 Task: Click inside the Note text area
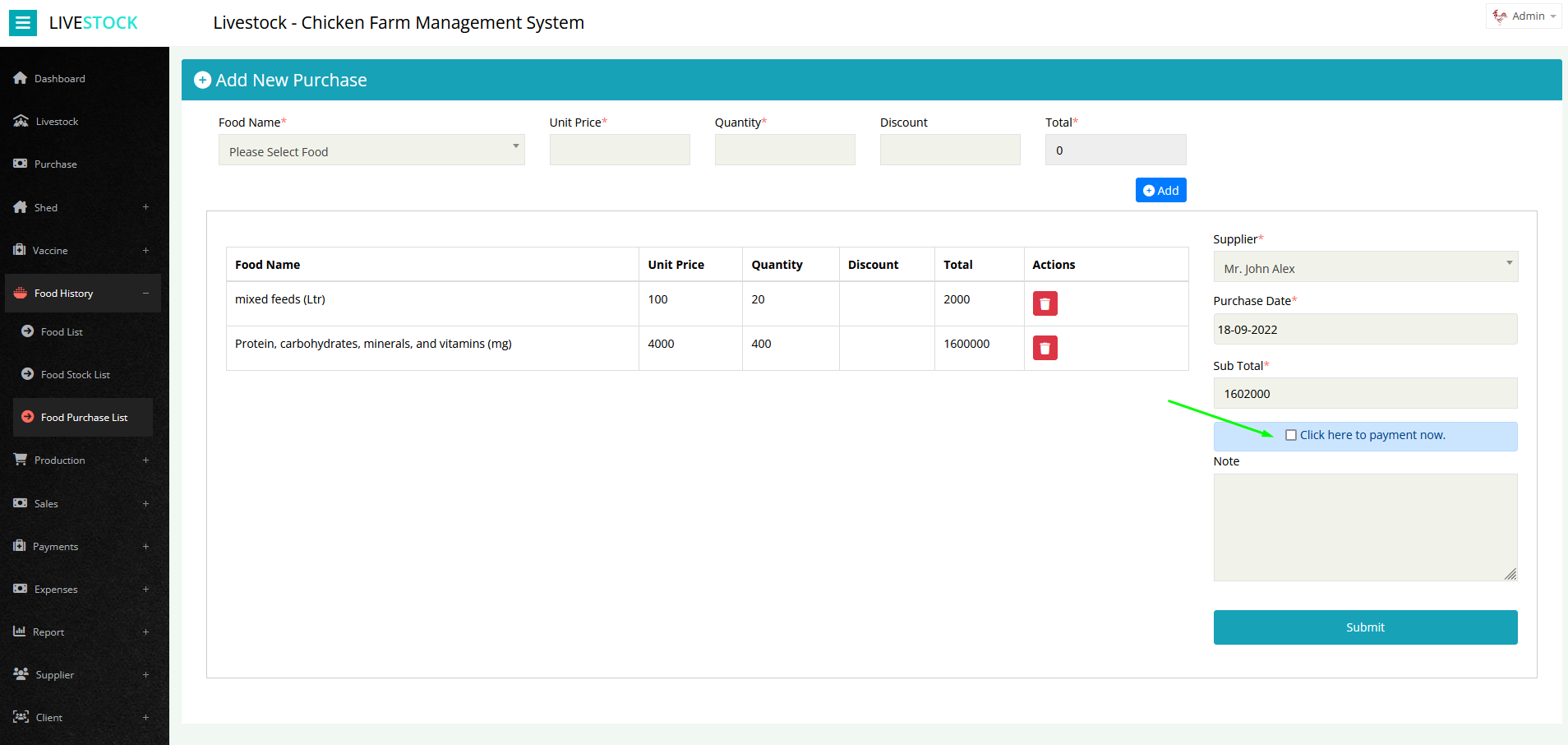click(1364, 526)
